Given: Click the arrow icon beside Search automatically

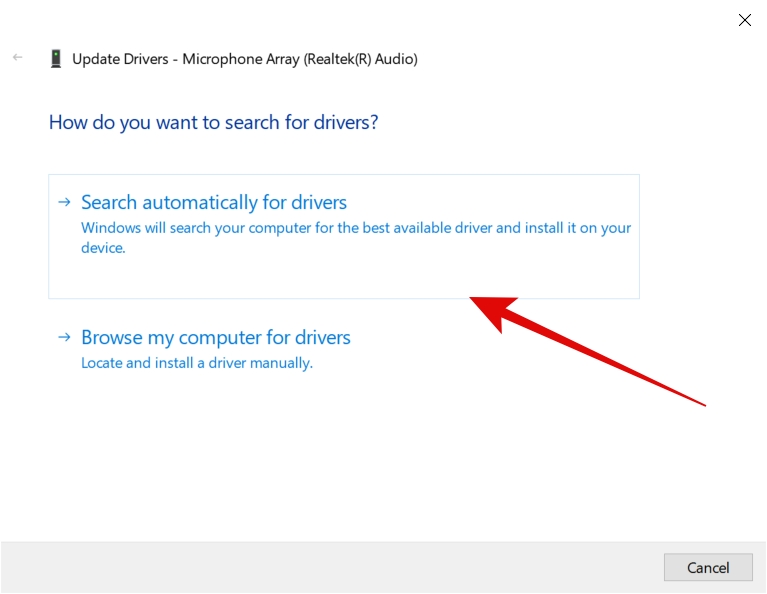Looking at the screenshot, I should click(x=65, y=202).
